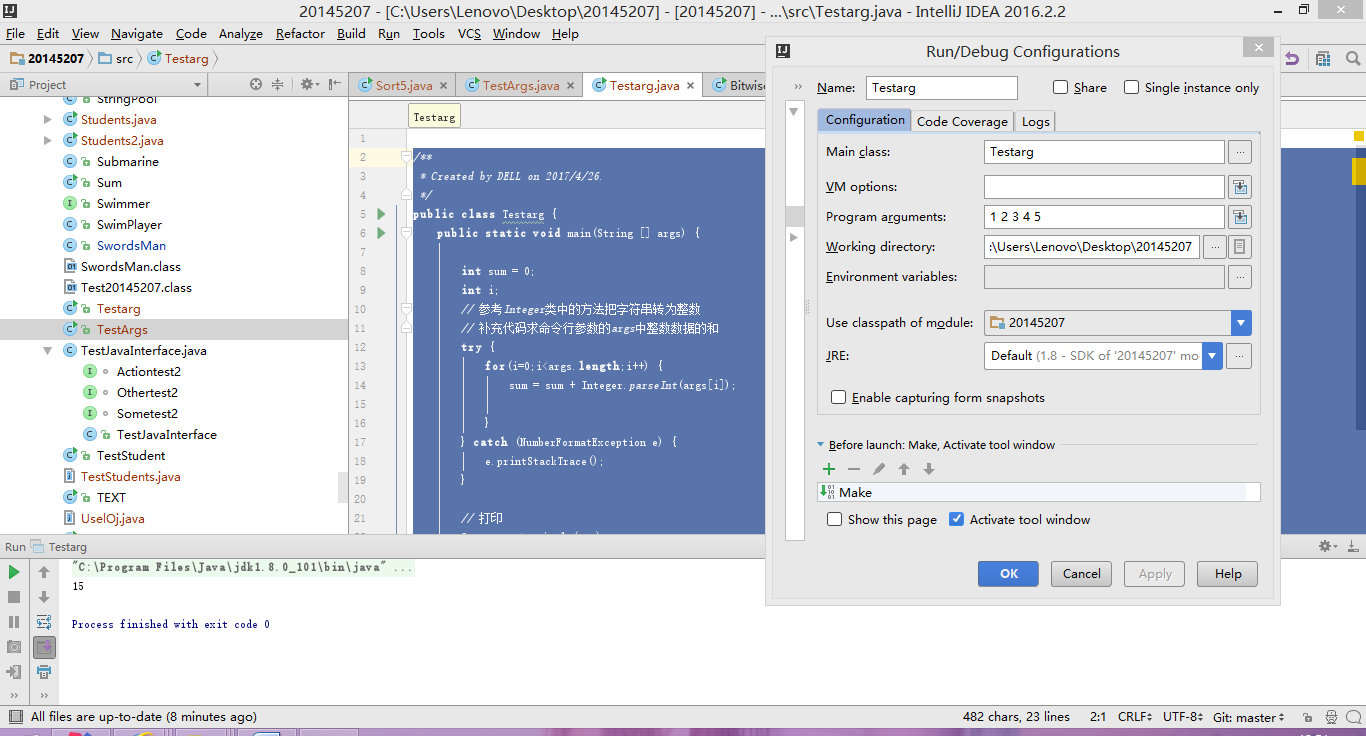Viewport: 1366px width, 736px height.
Task: Click the move task up arrow
Action: click(x=904, y=469)
